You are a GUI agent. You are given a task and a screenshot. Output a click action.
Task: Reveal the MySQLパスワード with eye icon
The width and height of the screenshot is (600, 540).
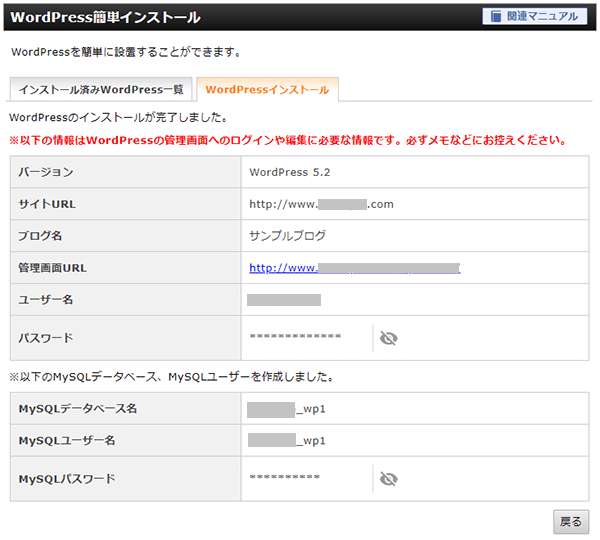click(x=388, y=479)
